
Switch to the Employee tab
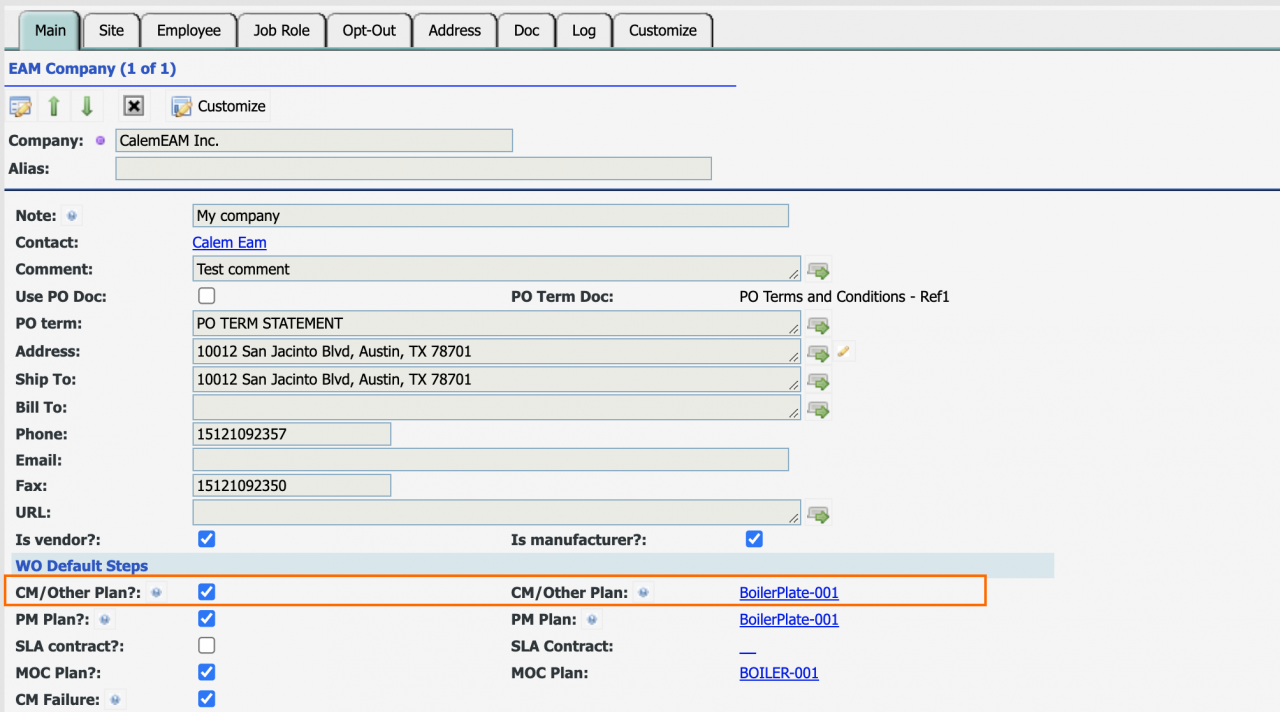click(x=188, y=30)
